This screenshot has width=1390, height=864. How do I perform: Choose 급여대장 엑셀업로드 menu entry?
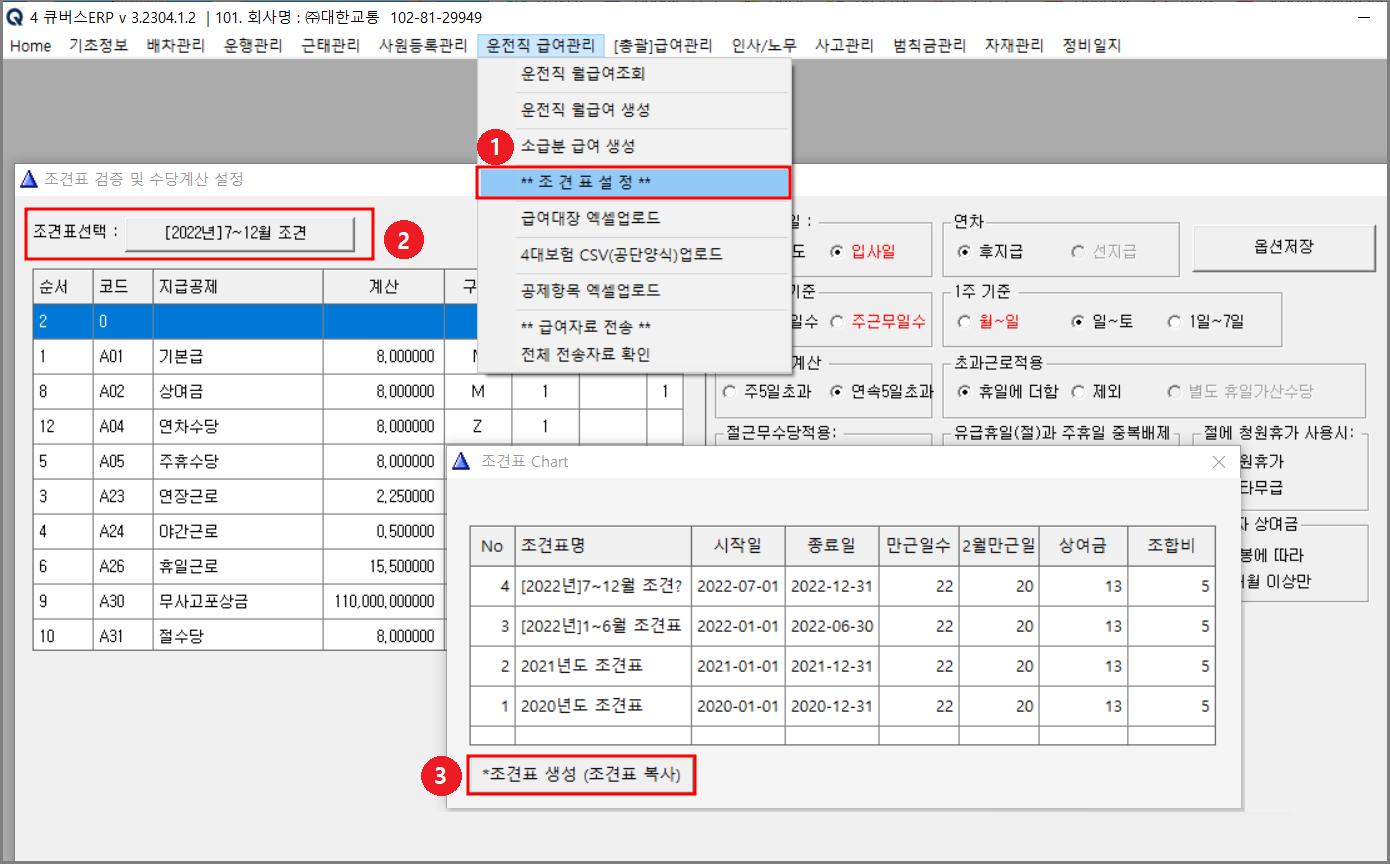[x=634, y=218]
